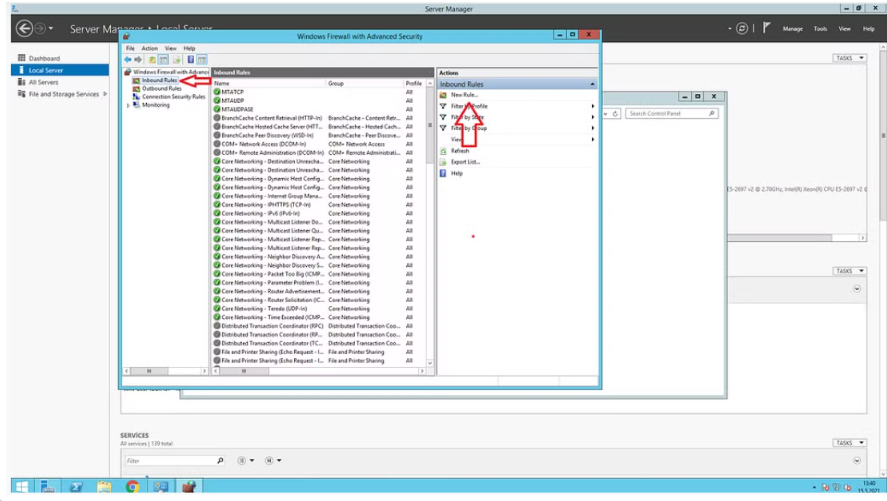Expand the Services section chevron button
Viewport: 887px width, 501px height.
pyautogui.click(x=857, y=461)
